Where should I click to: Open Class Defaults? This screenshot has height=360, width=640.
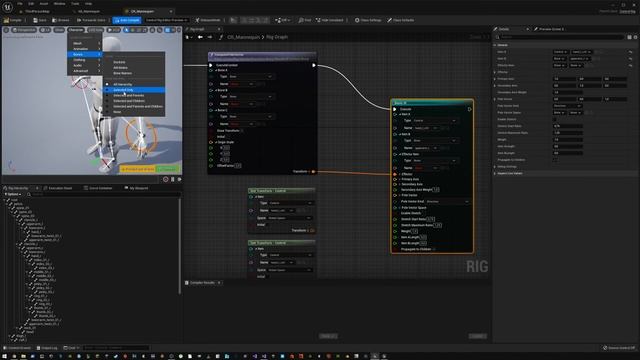(400, 20)
